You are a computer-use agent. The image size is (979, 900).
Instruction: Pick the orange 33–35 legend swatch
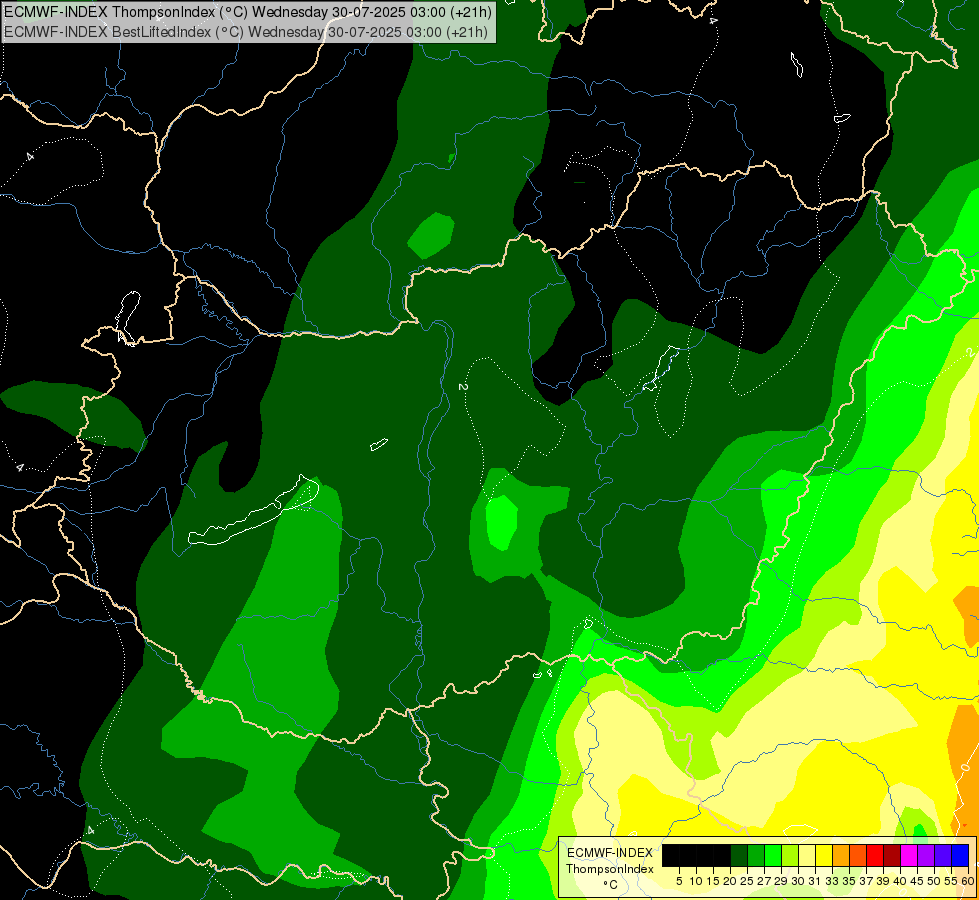point(841,855)
